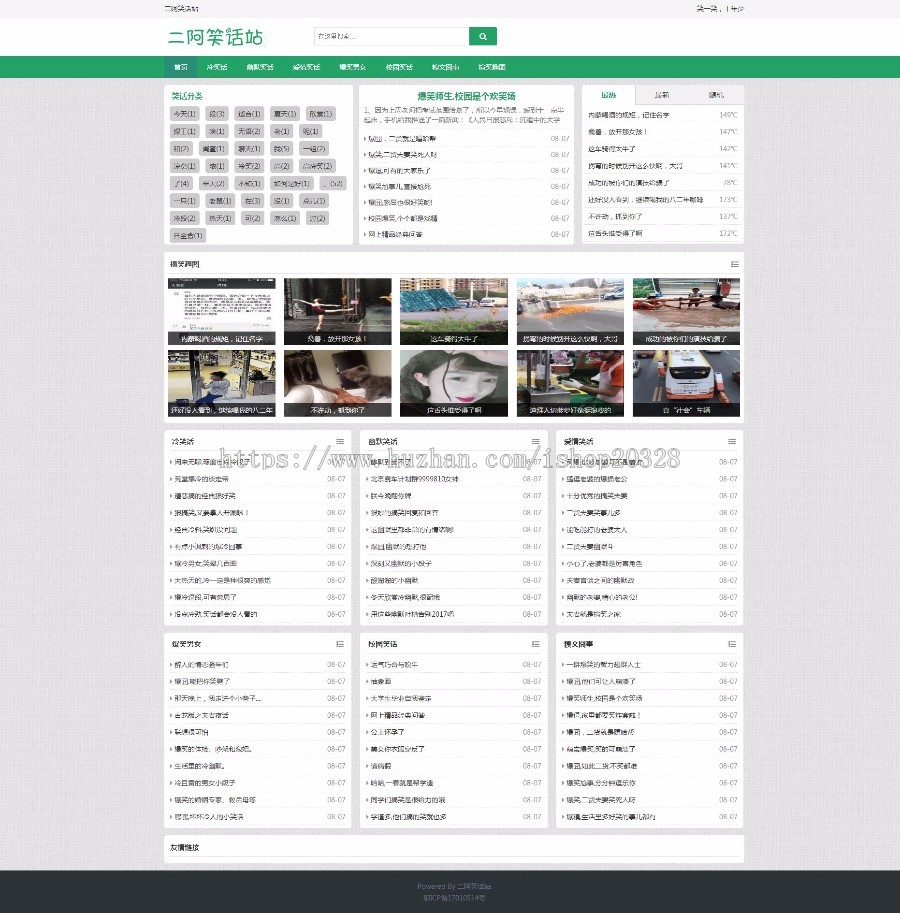Image resolution: width=900 pixels, height=913 pixels.
Task: Open list icon in 糗文囧事 section header
Action: [732, 645]
